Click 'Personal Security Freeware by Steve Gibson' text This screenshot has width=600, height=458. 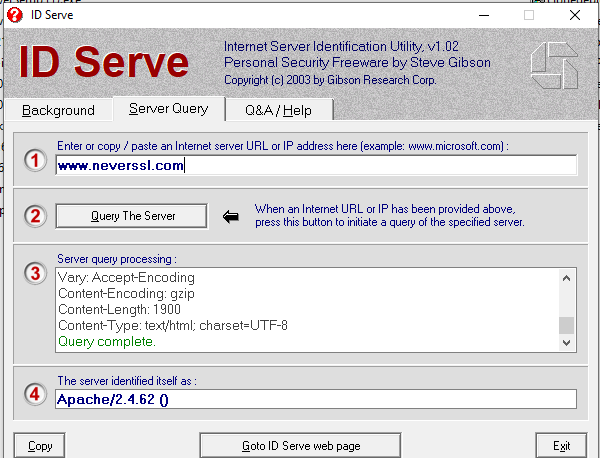[357, 62]
